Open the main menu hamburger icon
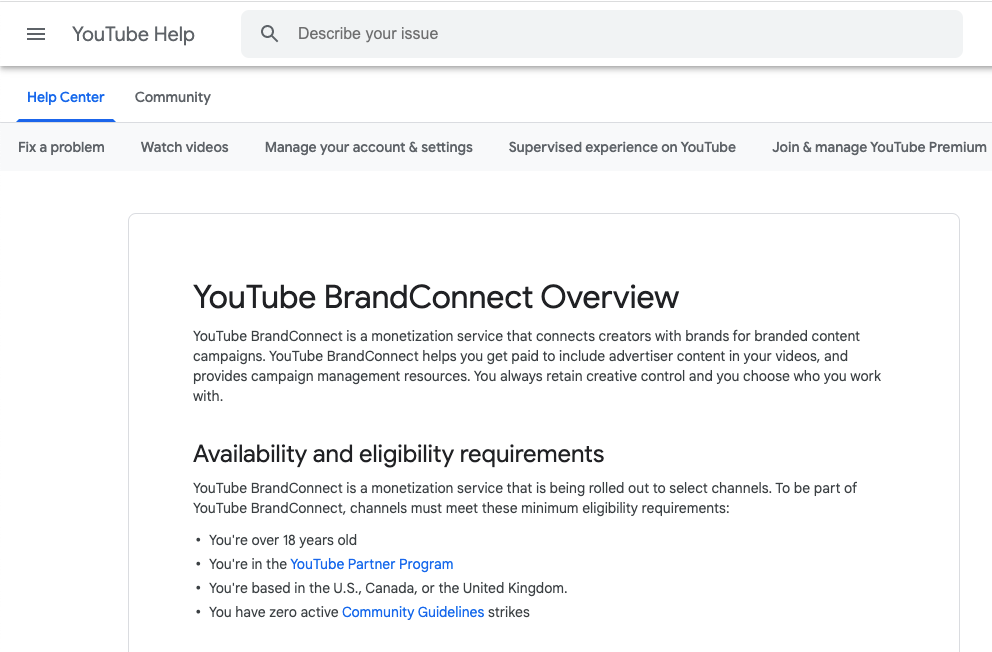 click(36, 34)
